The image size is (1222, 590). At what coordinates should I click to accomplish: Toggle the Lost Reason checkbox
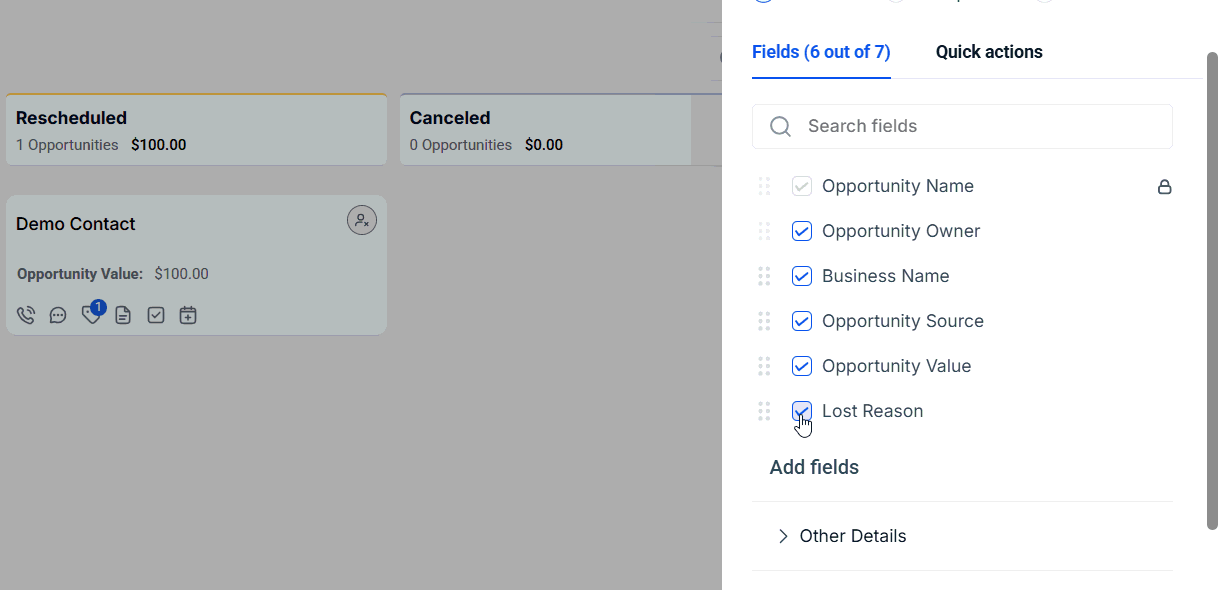[x=801, y=411]
